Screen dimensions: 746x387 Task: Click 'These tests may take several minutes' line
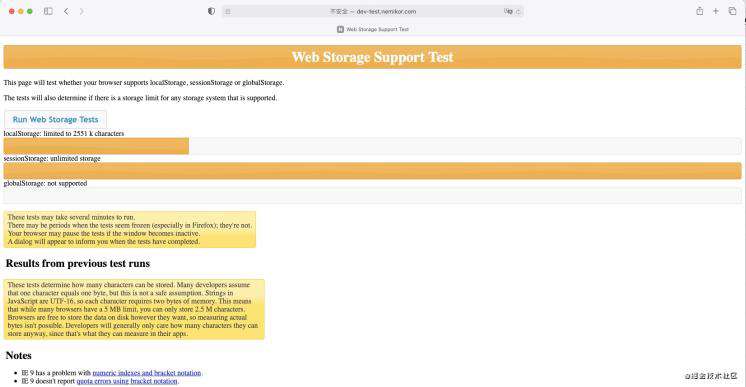(71, 217)
